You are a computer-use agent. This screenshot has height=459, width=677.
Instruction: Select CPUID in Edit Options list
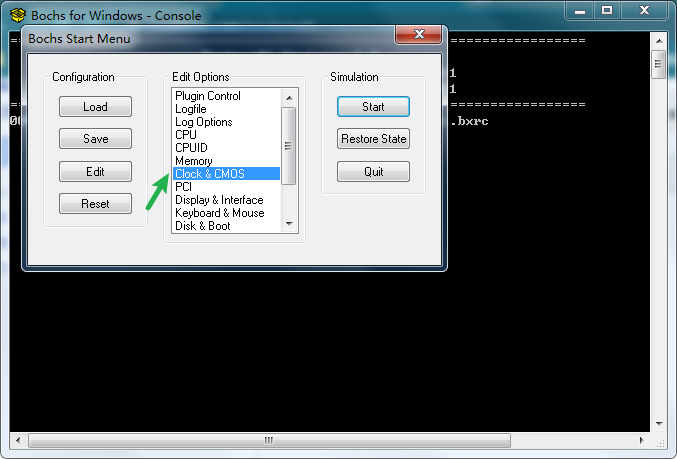pyautogui.click(x=226, y=148)
